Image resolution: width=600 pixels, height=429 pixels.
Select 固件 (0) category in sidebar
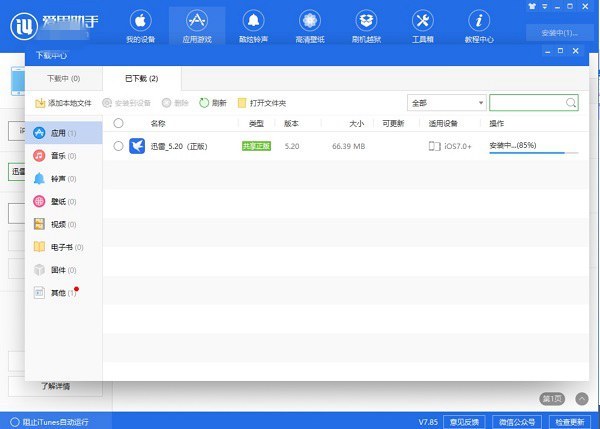point(64,270)
